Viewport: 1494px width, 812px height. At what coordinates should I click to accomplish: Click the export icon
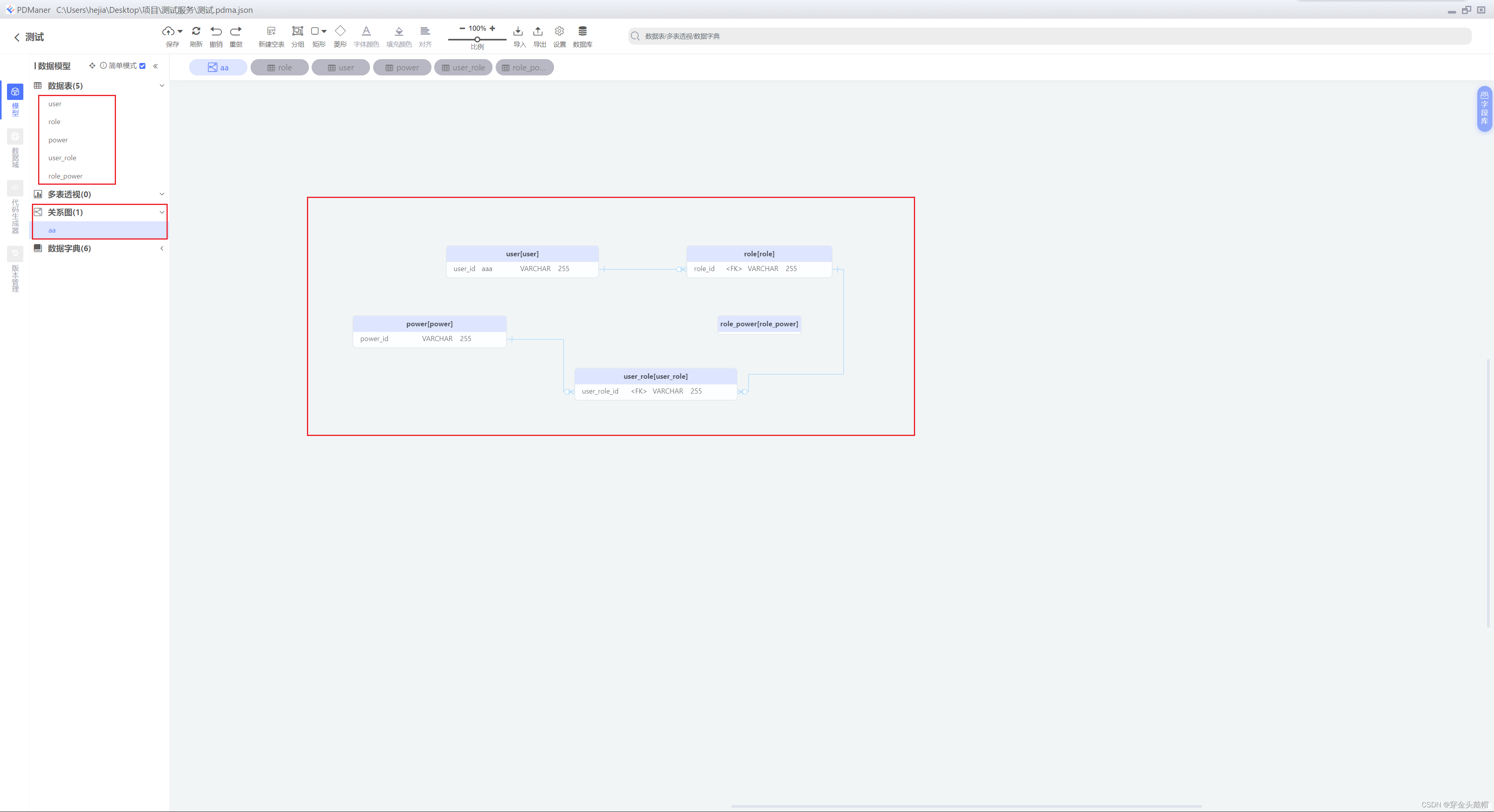point(538,31)
